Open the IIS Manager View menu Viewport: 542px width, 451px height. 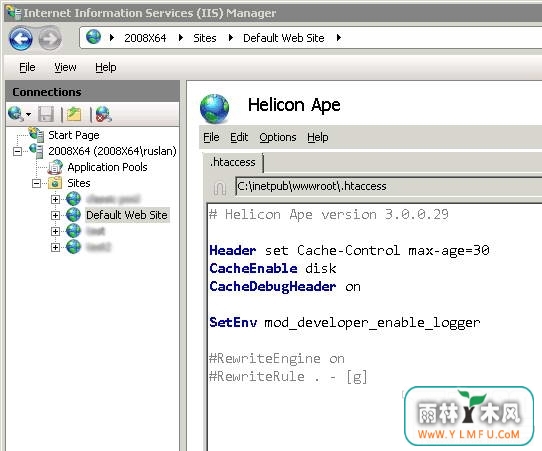[x=65, y=67]
